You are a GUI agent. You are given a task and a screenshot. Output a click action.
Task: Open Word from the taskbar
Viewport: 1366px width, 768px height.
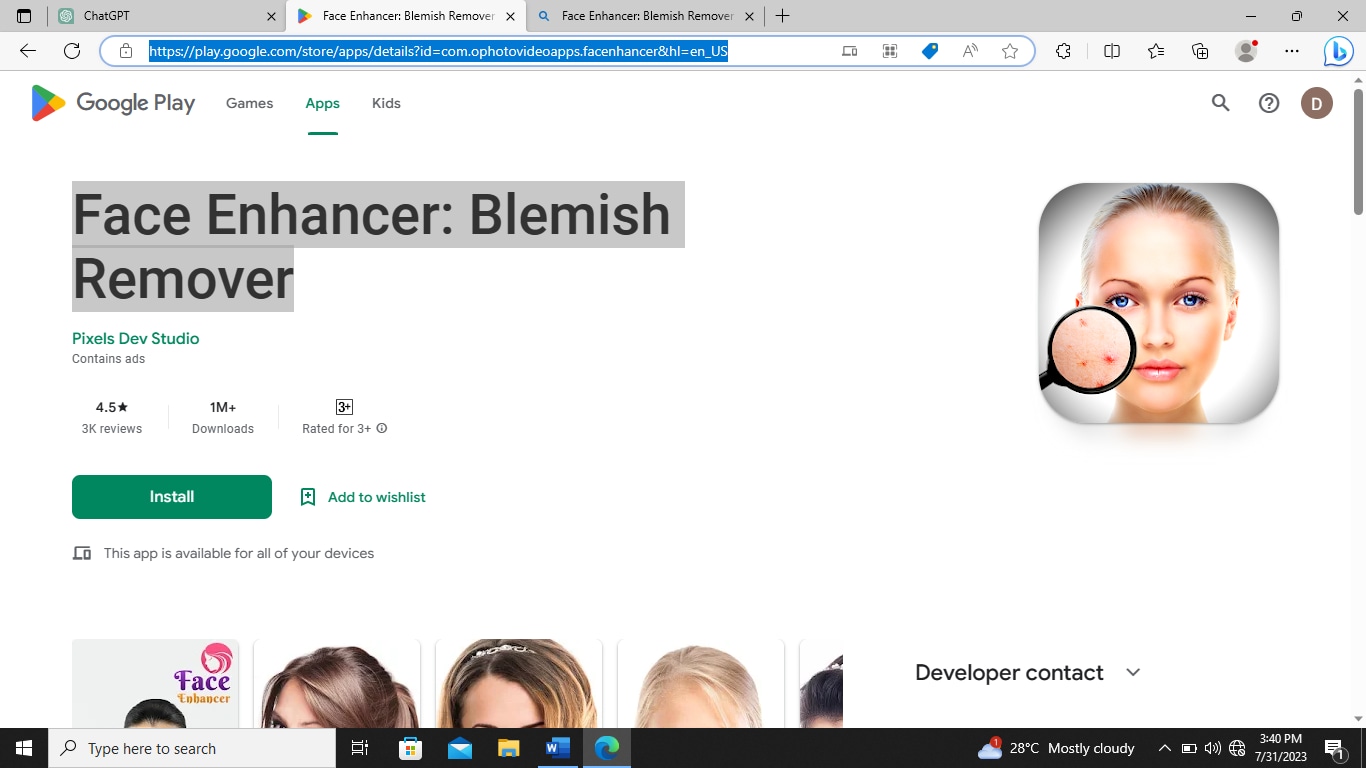[558, 748]
